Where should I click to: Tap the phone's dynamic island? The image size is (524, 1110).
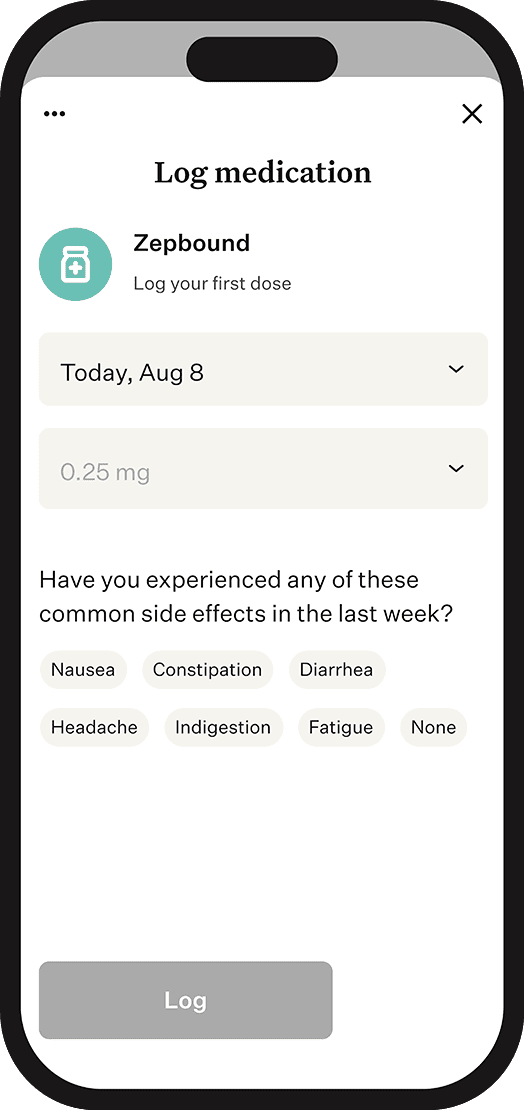click(x=262, y=59)
